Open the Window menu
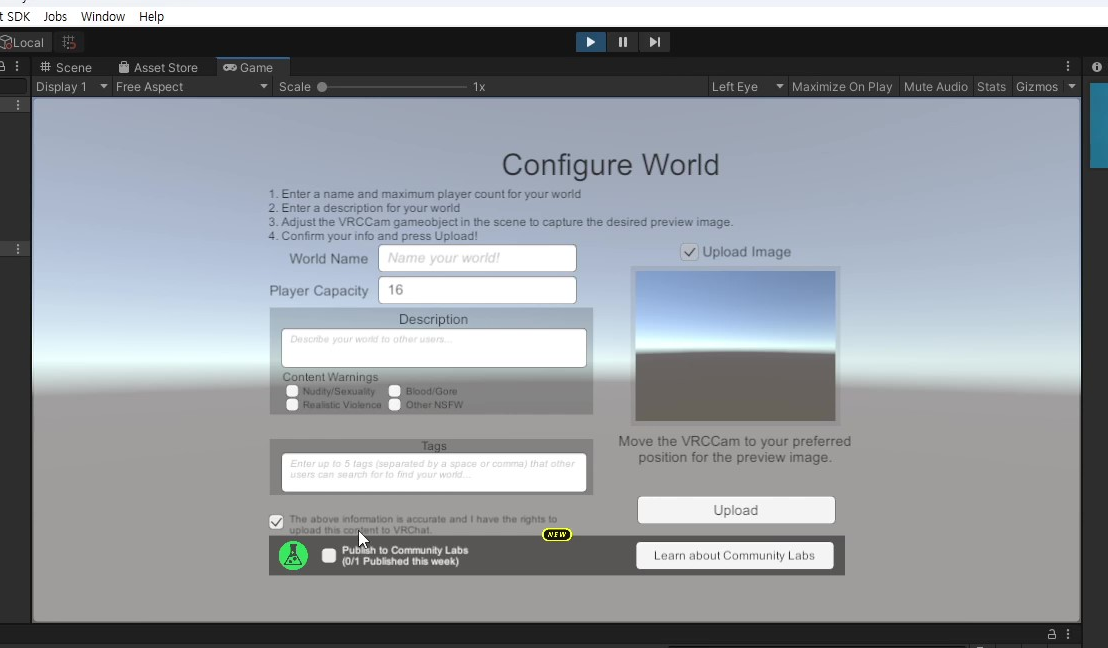Screen dimensions: 1108x648 [x=102, y=16]
